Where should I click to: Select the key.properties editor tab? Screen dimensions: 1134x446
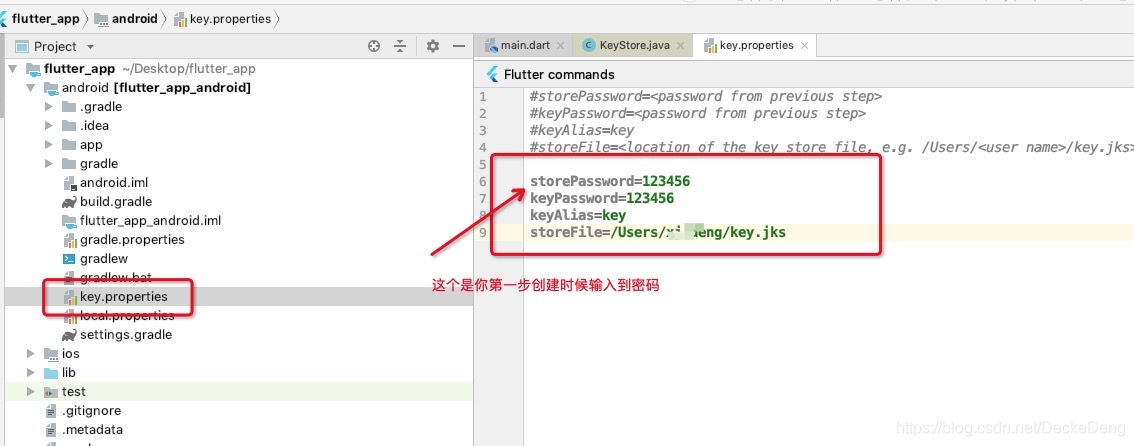click(756, 45)
